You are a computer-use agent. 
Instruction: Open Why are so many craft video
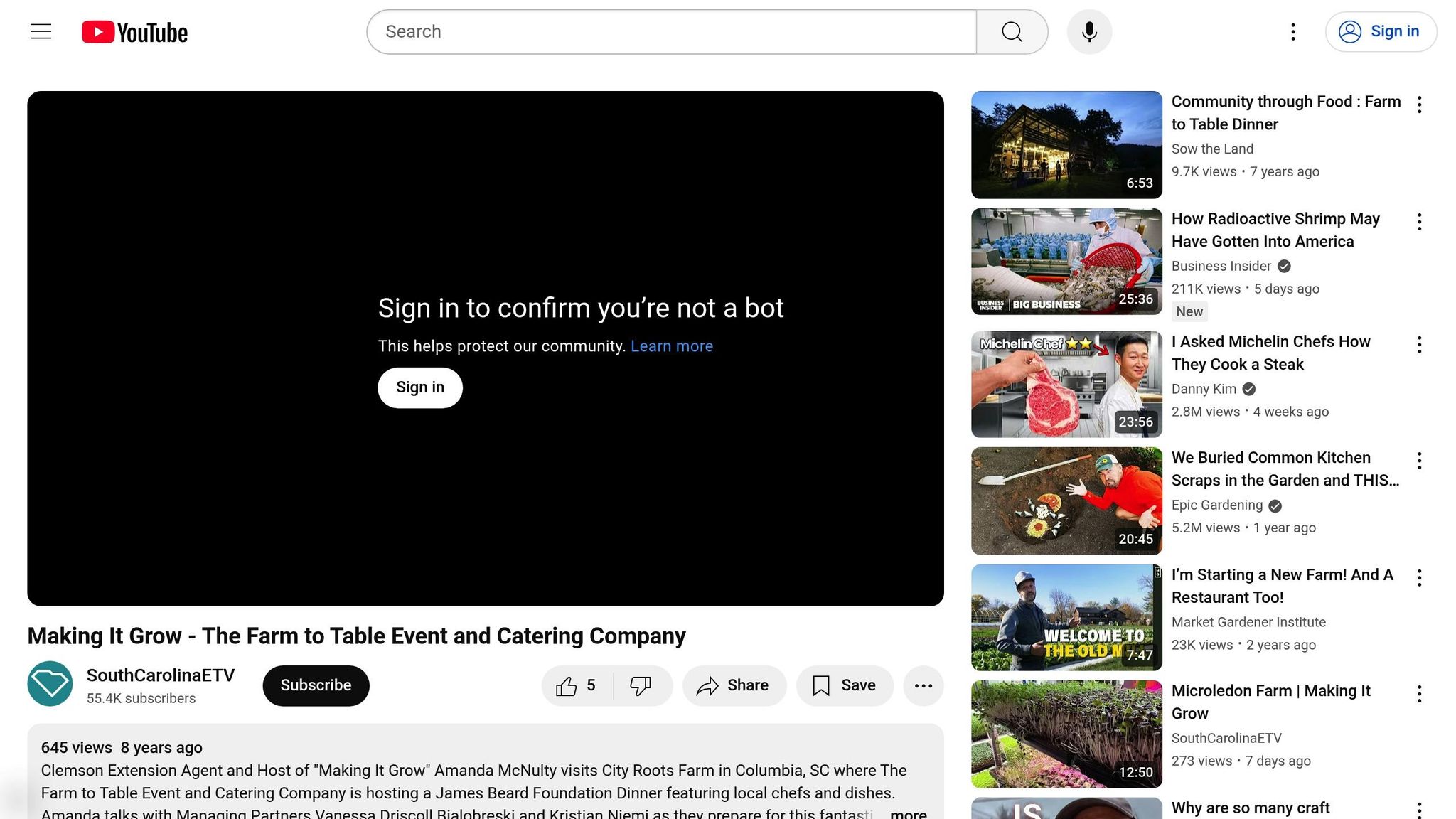coord(1251,808)
